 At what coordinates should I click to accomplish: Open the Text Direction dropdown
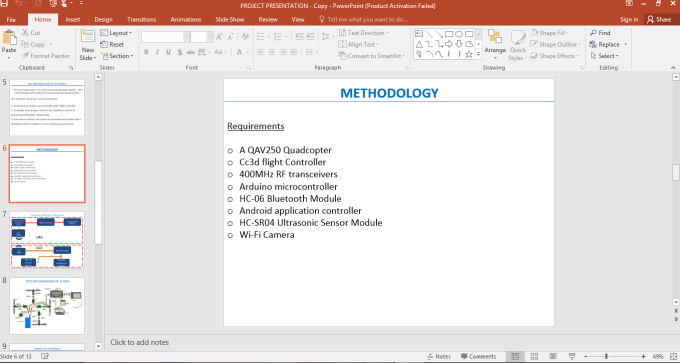tap(363, 33)
